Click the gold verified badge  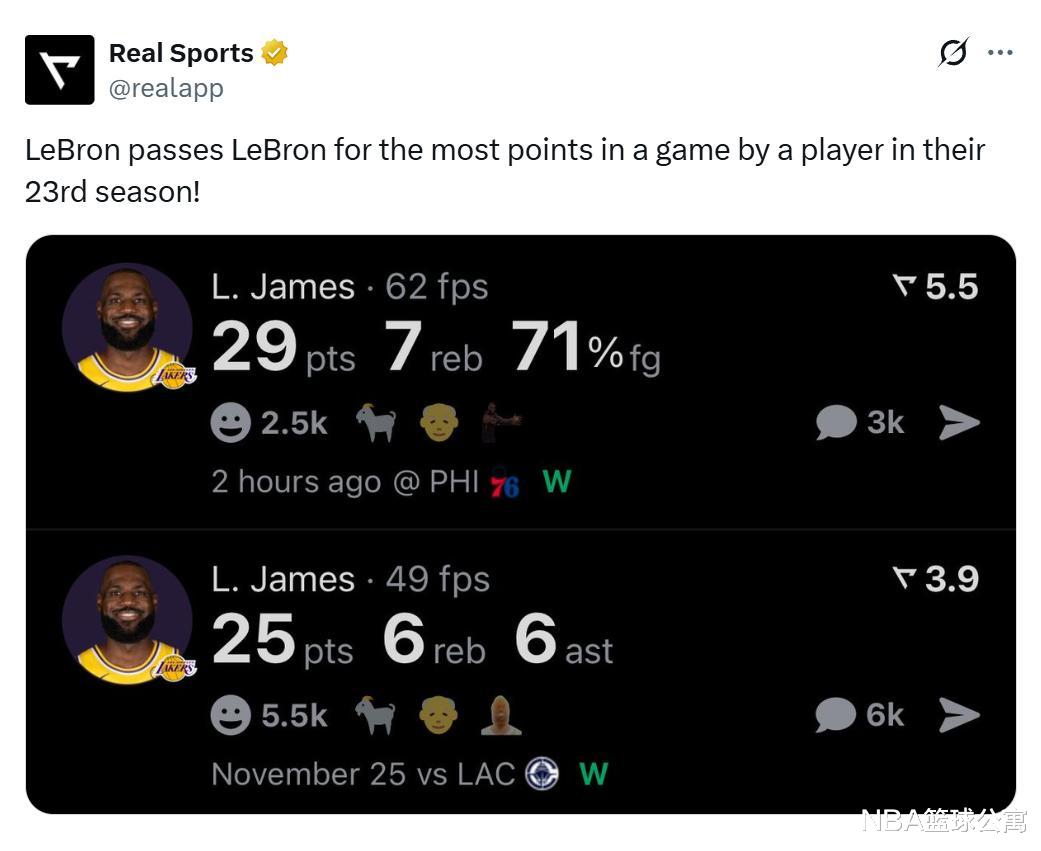[x=275, y=53]
